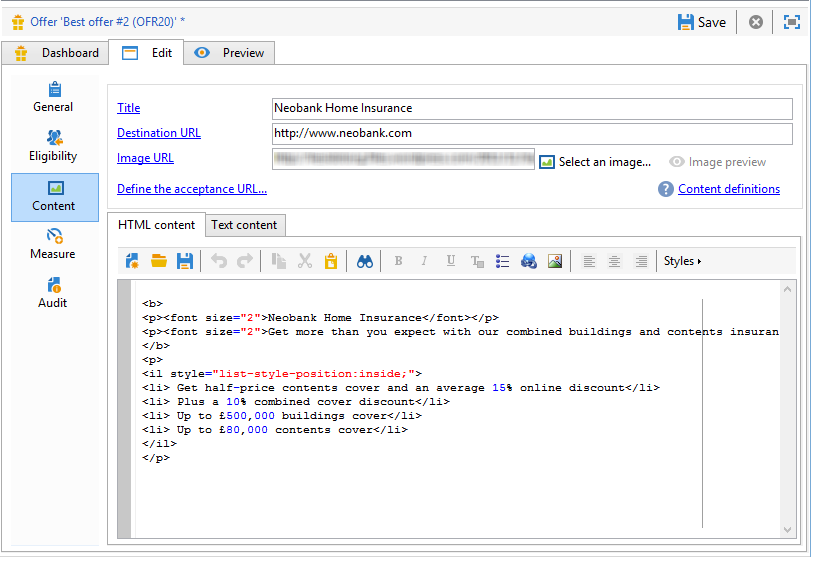Insert a bulleted list
The image size is (821, 566).
click(x=502, y=261)
